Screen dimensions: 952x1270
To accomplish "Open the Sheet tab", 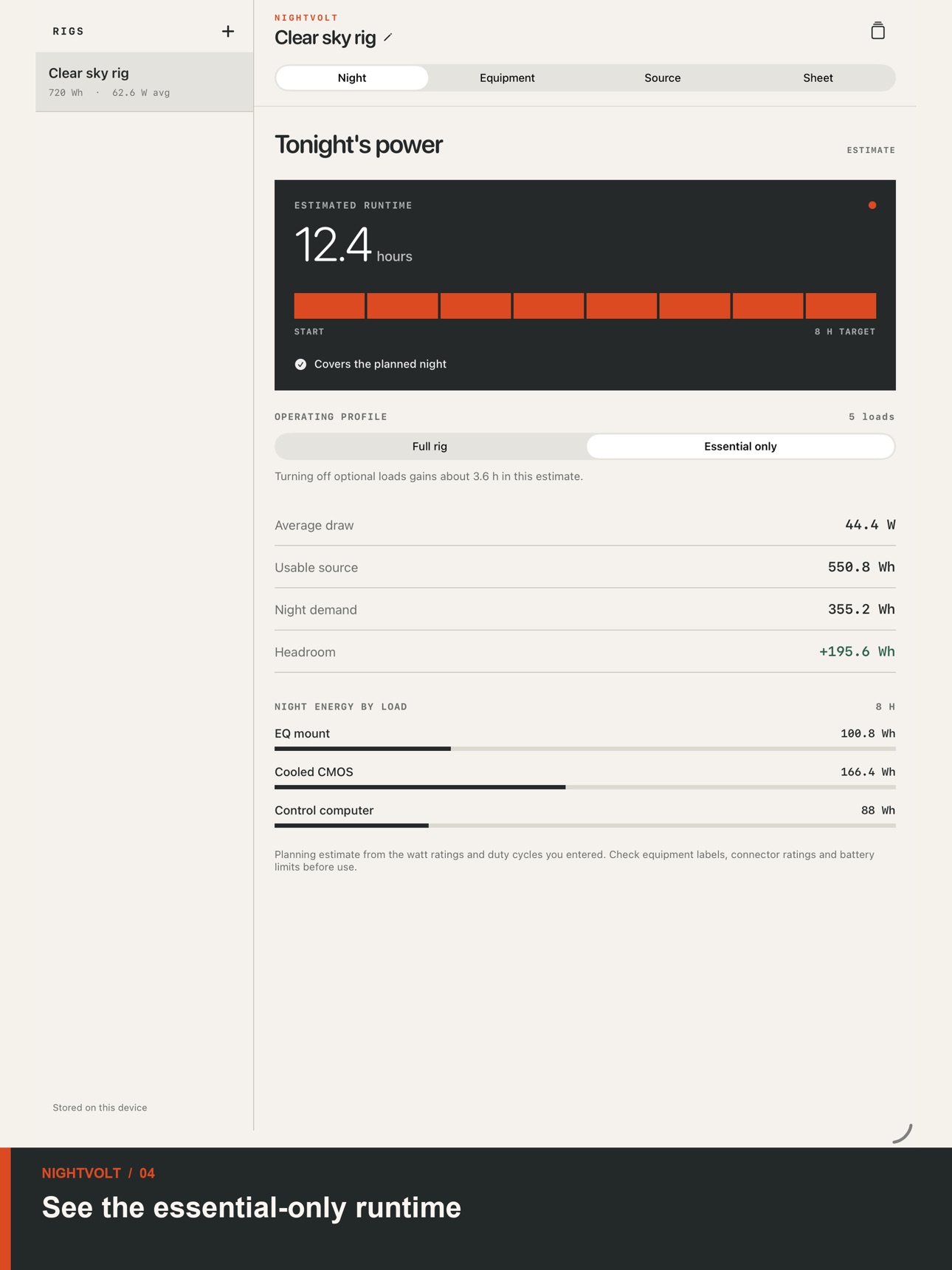I will (x=818, y=78).
